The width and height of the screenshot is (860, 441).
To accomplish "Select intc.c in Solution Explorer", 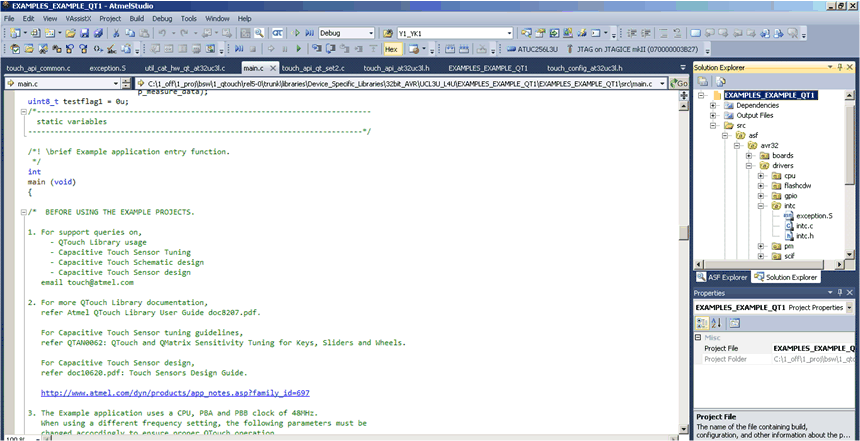I will [805, 225].
